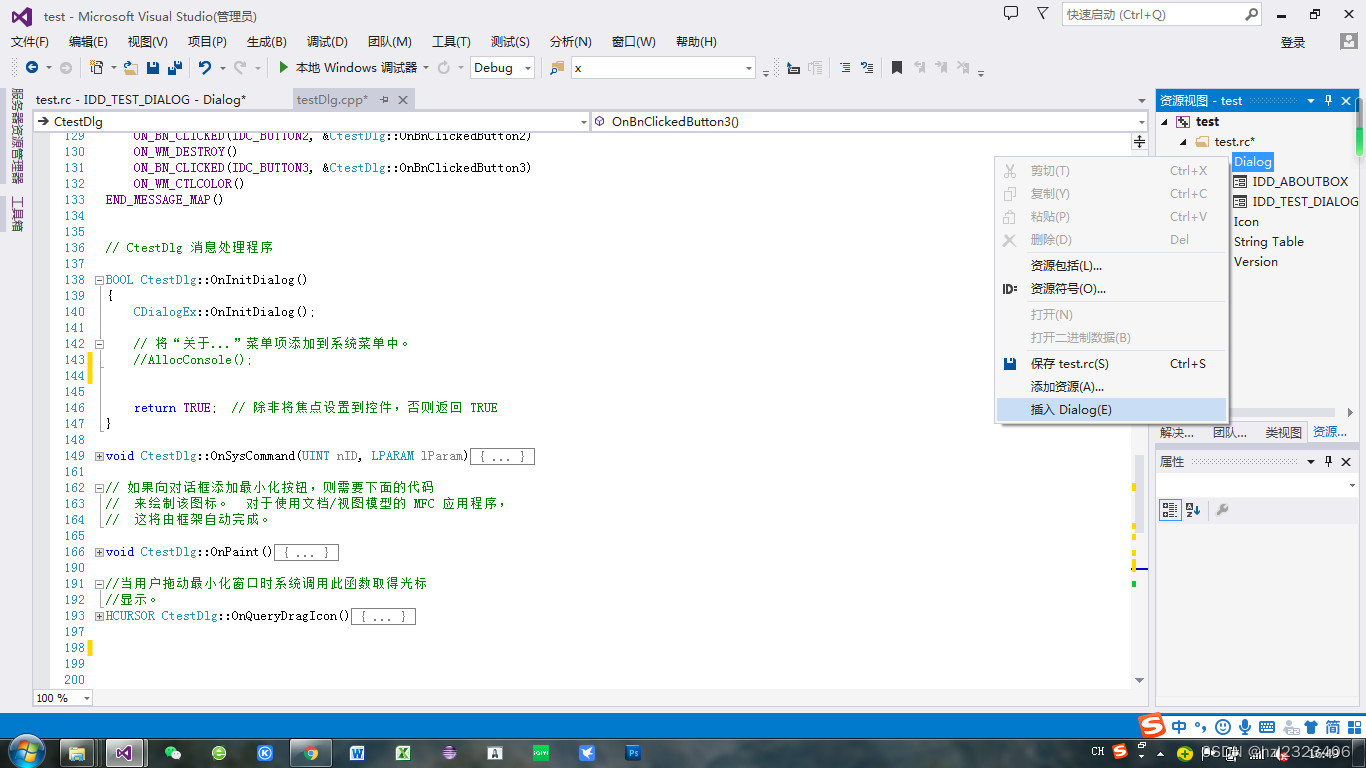Choose 资源包括(L)... from the context menu
Screen dimensions: 1366x768
coord(1112,265)
